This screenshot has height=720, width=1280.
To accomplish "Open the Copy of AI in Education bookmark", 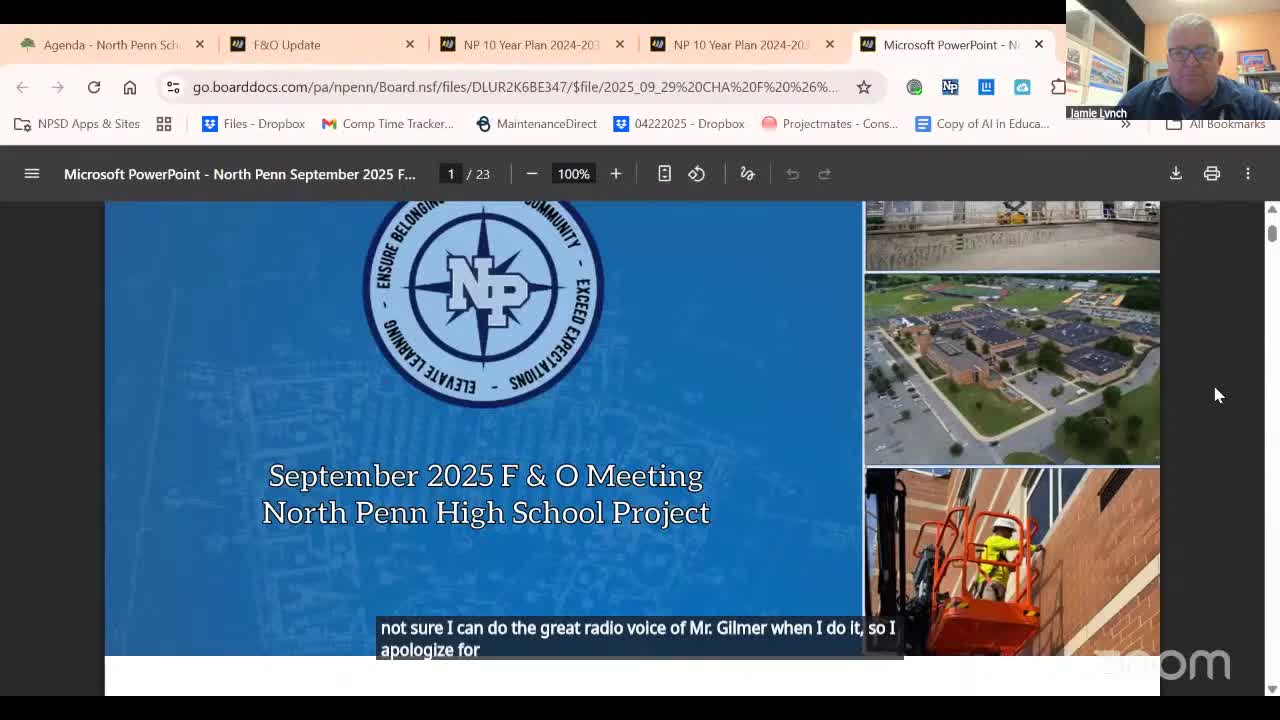I will (982, 124).
